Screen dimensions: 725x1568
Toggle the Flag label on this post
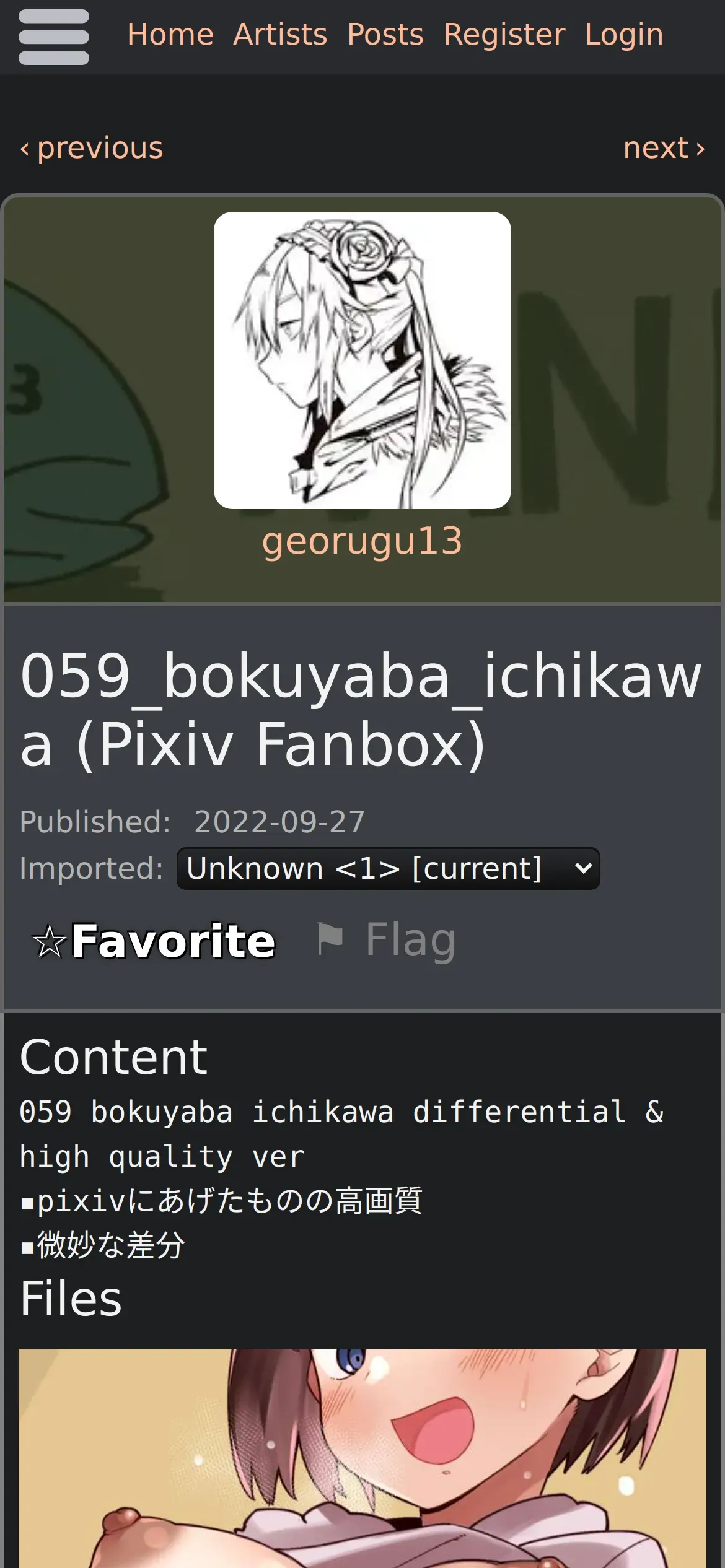coord(410,940)
